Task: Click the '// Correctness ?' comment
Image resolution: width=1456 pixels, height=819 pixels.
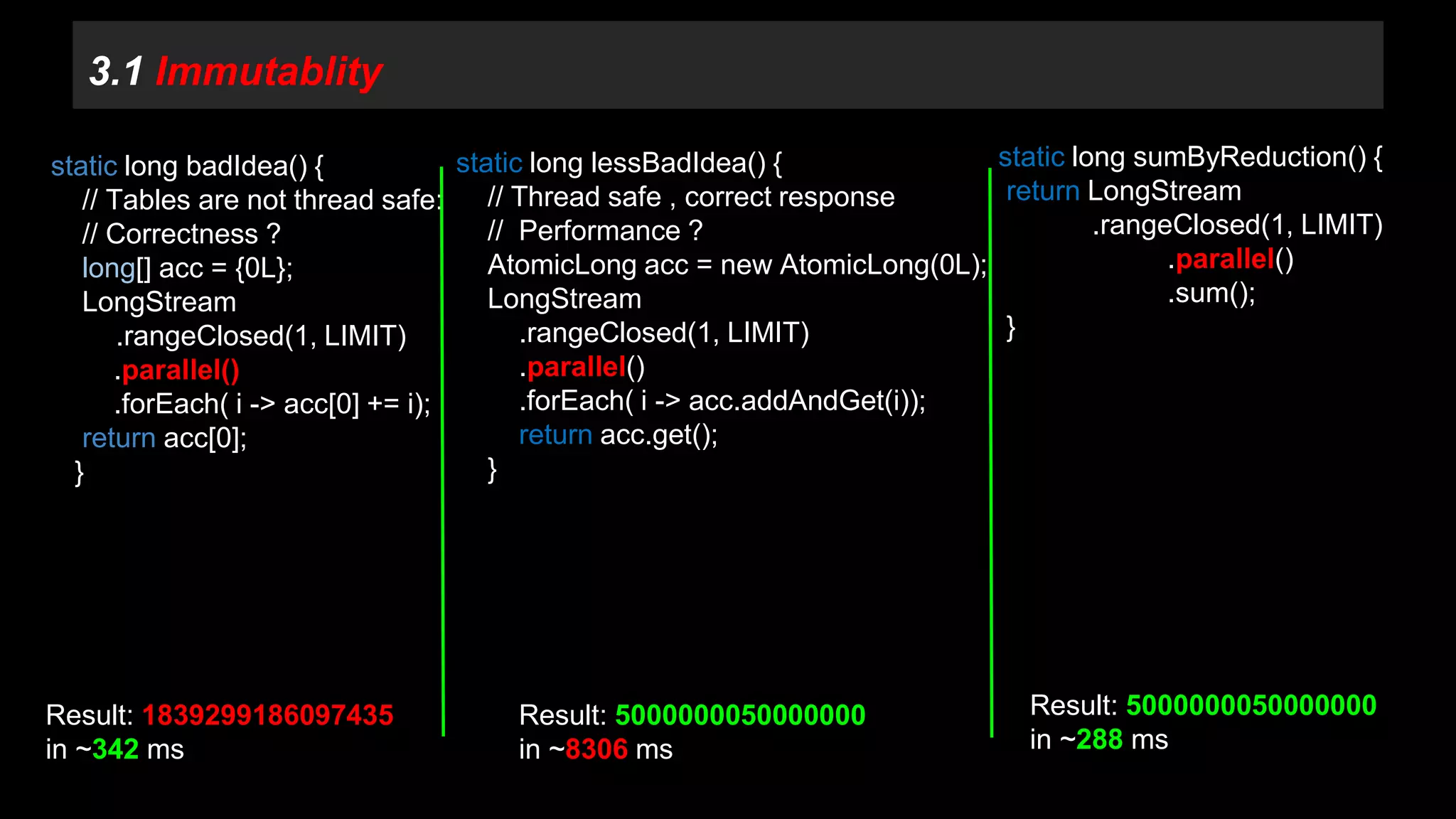Action: 181,234
